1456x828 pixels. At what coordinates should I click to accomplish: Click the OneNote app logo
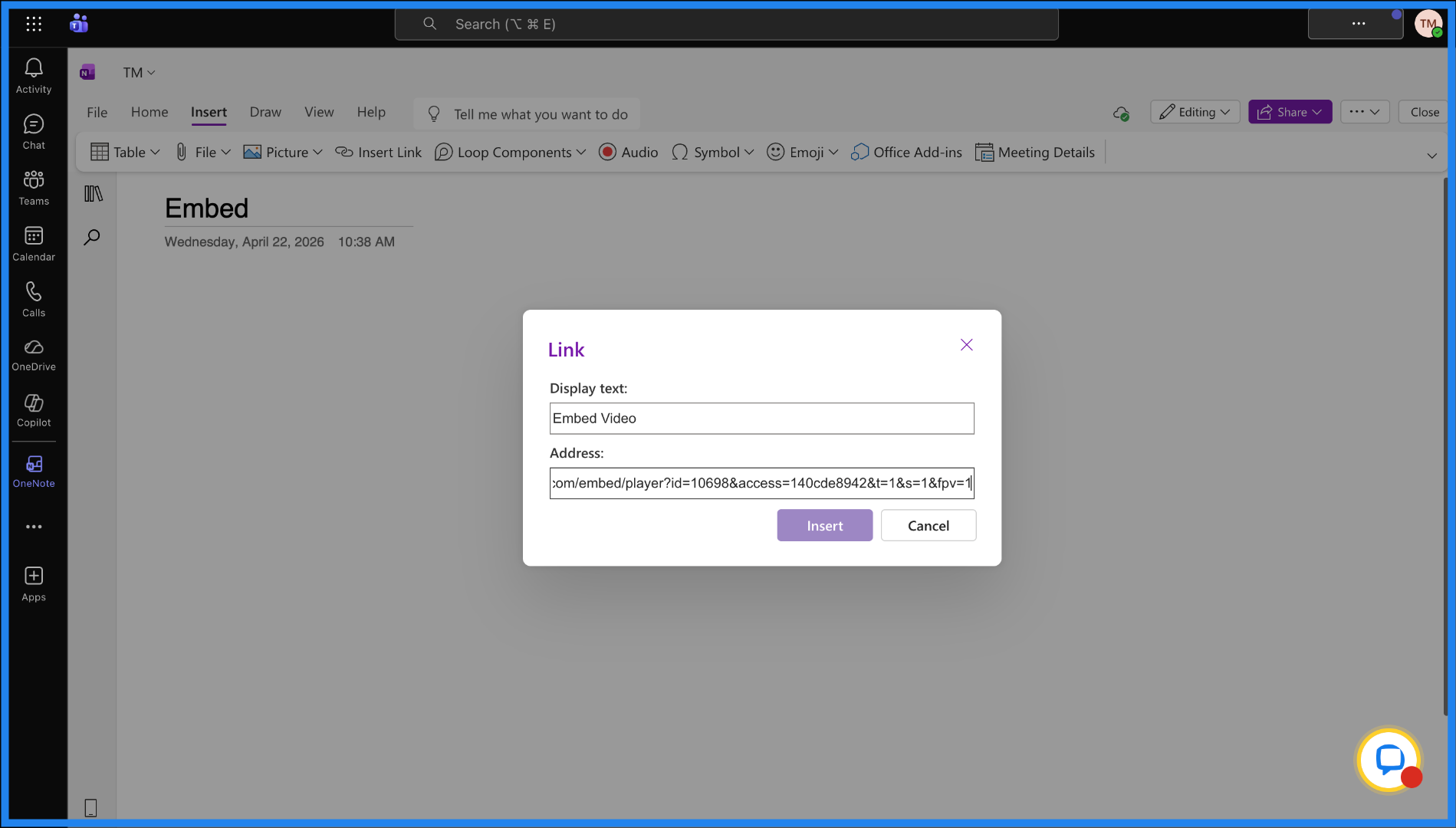[87, 73]
